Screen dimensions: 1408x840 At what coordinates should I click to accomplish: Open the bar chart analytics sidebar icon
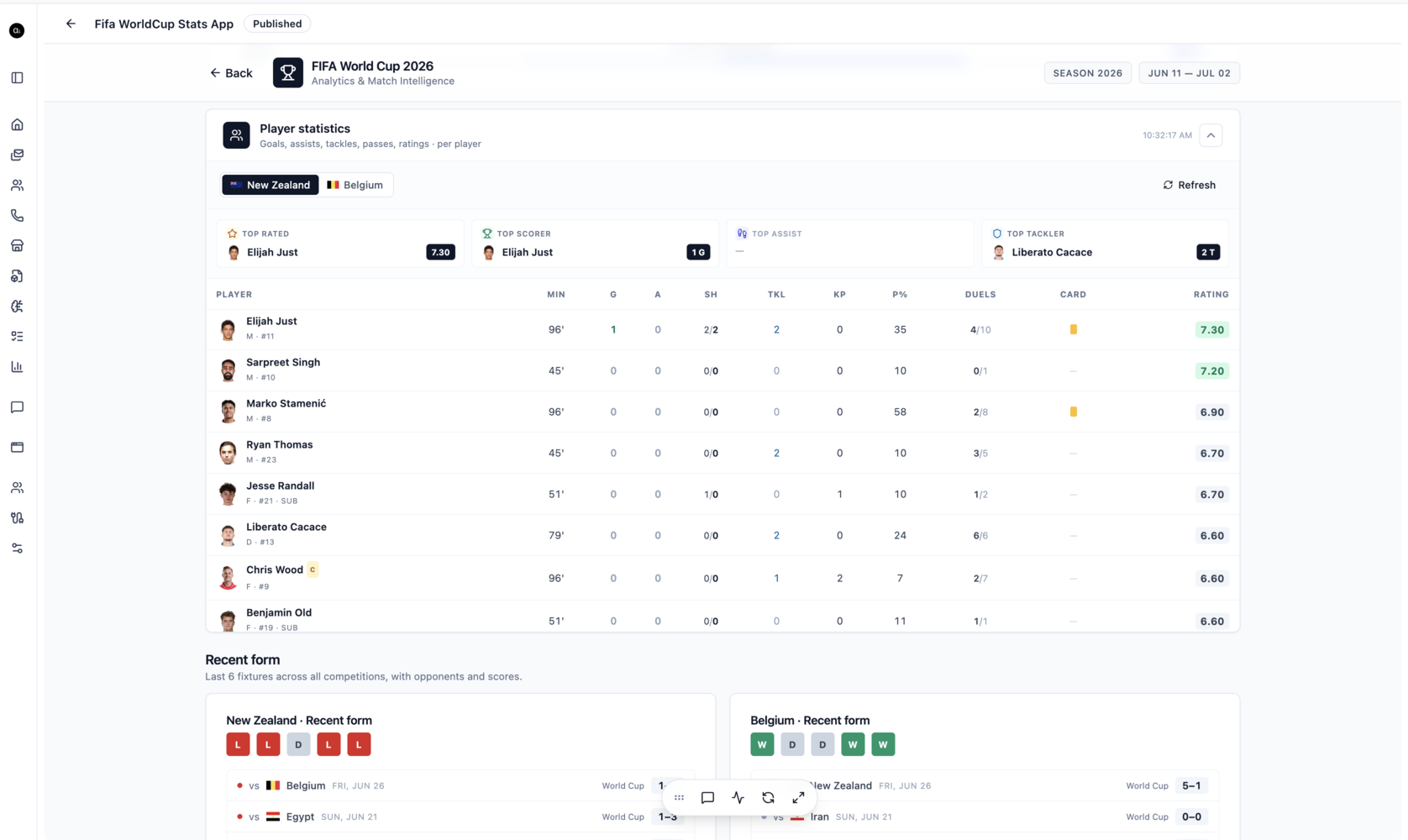17,366
